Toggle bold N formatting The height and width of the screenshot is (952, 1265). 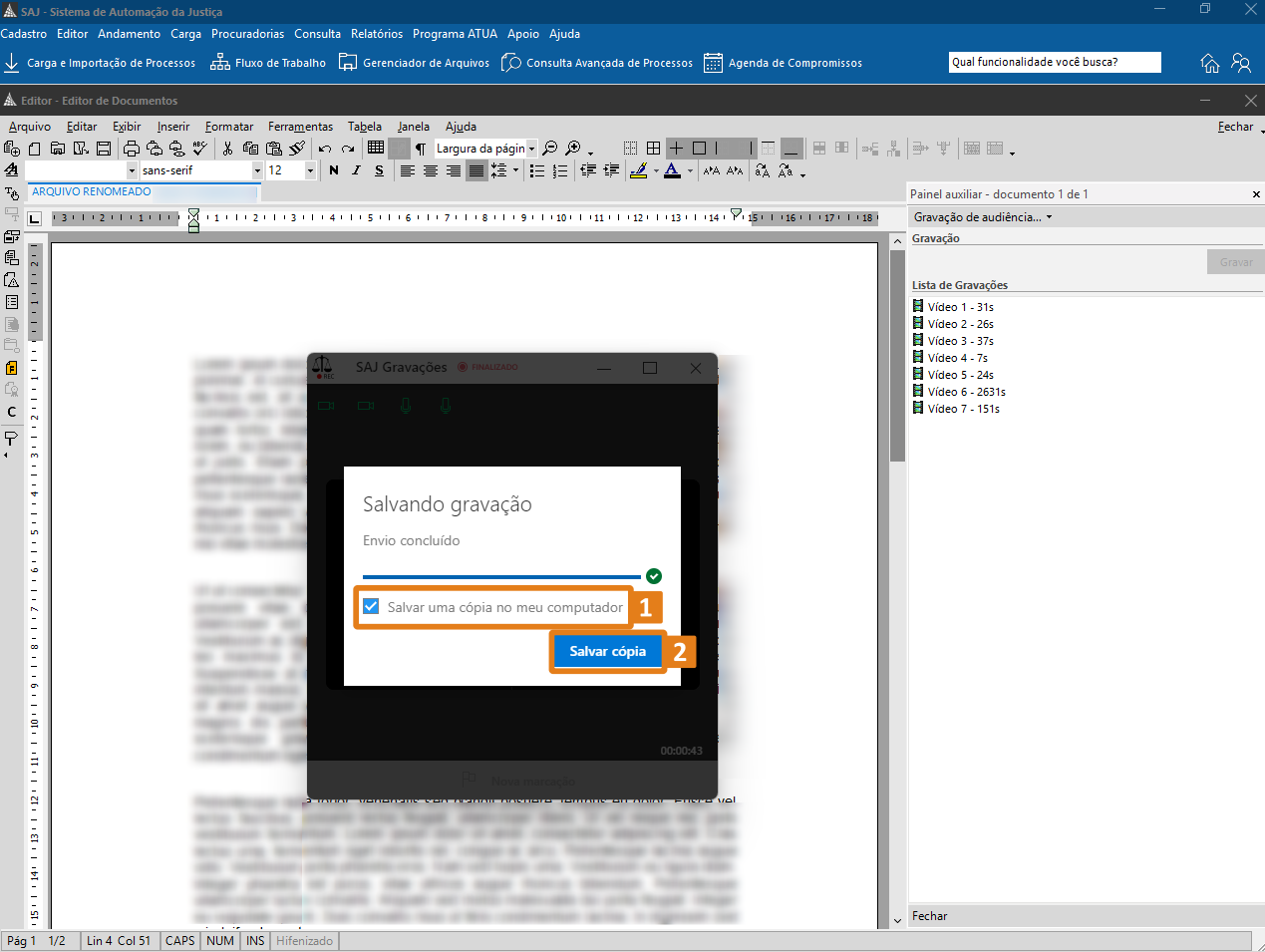[334, 170]
